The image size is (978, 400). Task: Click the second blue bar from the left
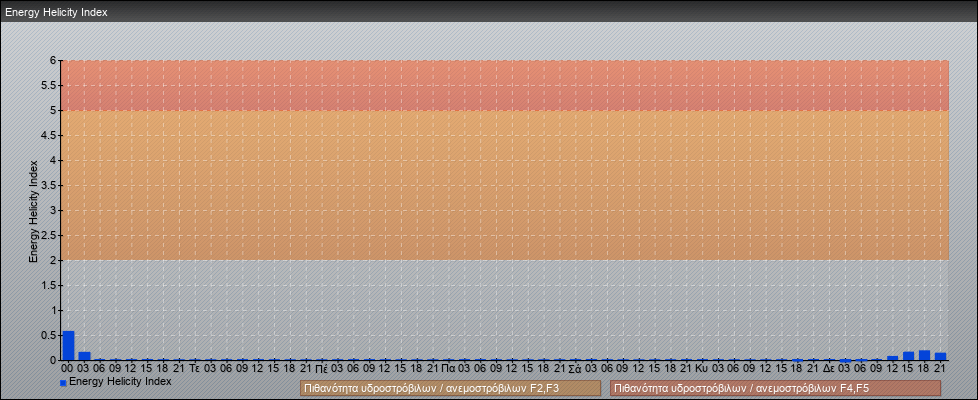point(85,356)
